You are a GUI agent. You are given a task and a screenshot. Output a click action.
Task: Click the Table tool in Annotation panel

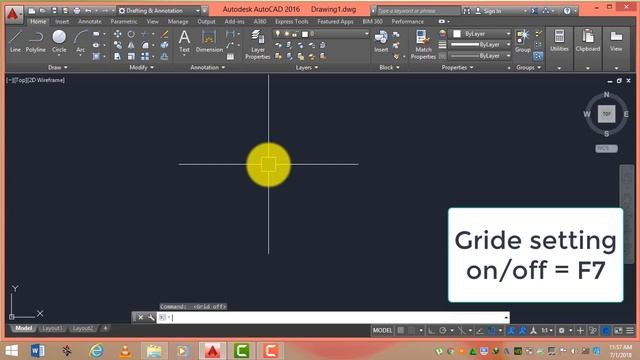230,57
